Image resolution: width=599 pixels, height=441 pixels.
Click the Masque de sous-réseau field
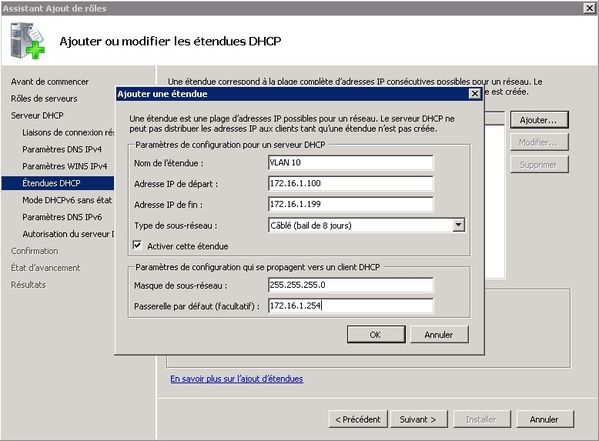click(x=351, y=285)
